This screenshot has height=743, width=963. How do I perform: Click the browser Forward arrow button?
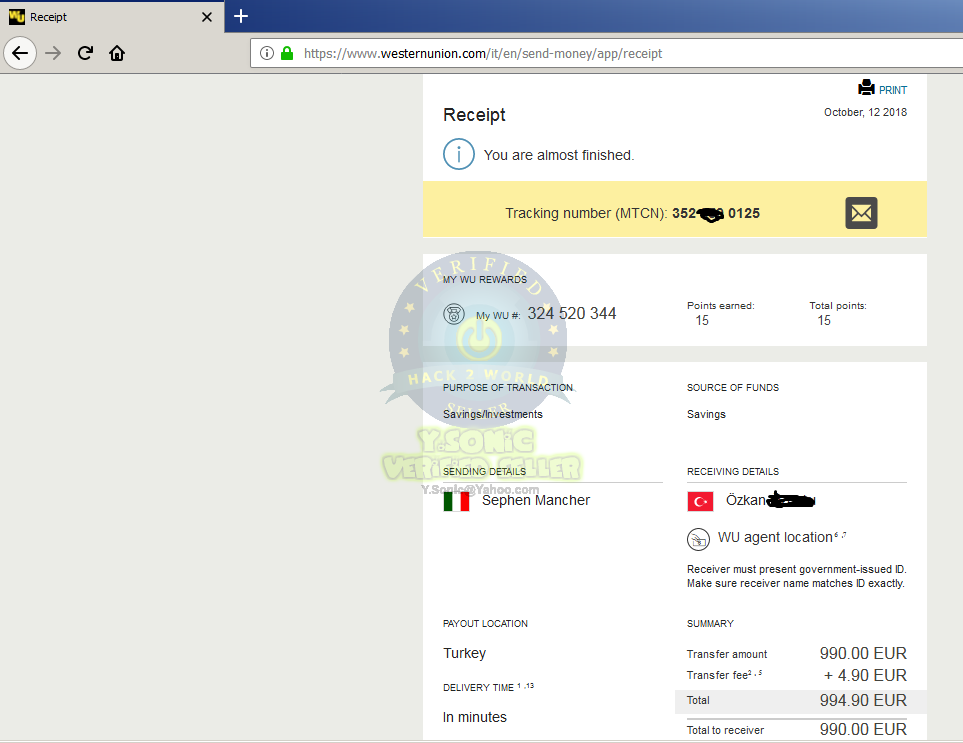53,53
